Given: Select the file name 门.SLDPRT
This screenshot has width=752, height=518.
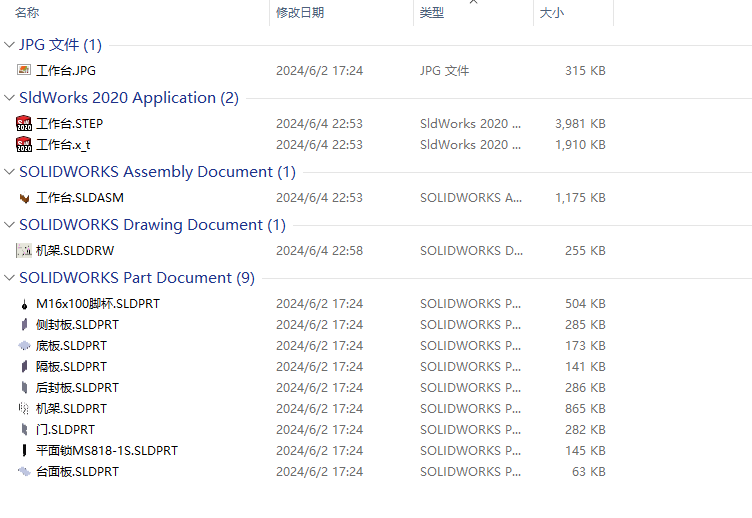Looking at the screenshot, I should 66,430.
